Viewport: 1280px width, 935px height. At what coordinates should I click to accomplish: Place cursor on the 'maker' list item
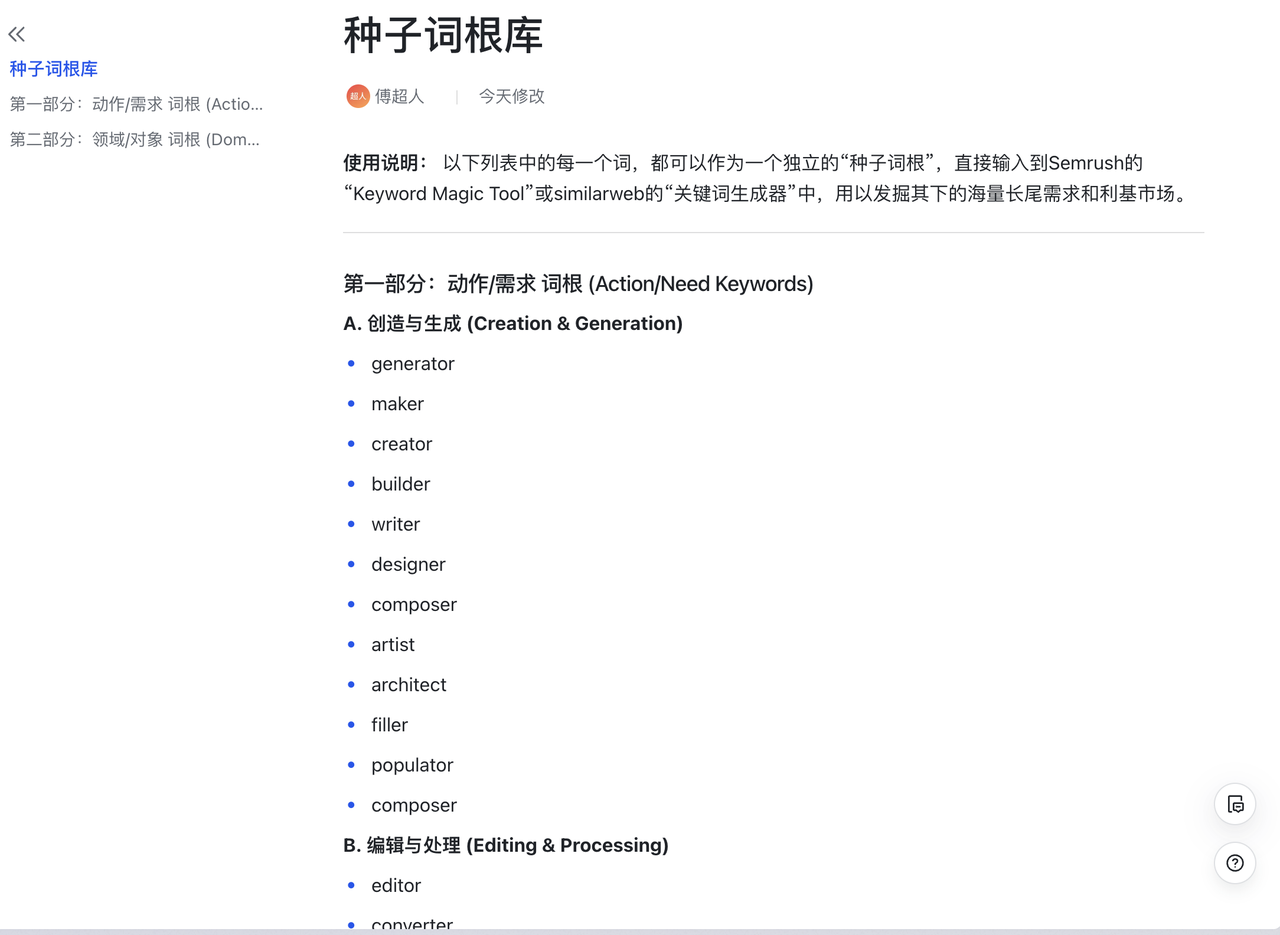pyautogui.click(x=397, y=404)
